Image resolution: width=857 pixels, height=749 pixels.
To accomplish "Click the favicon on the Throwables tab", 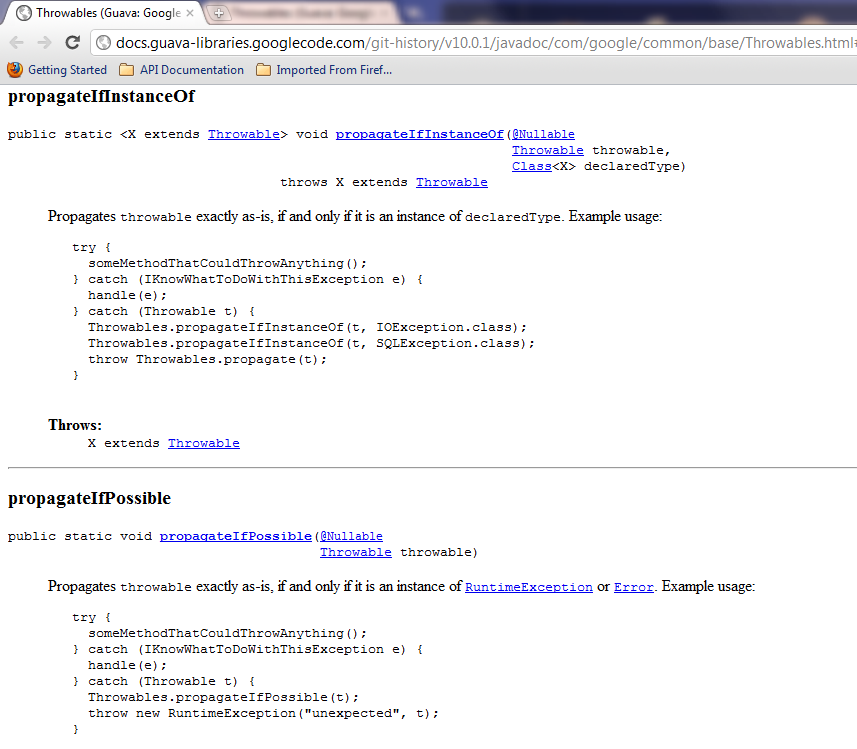I will click(x=23, y=12).
